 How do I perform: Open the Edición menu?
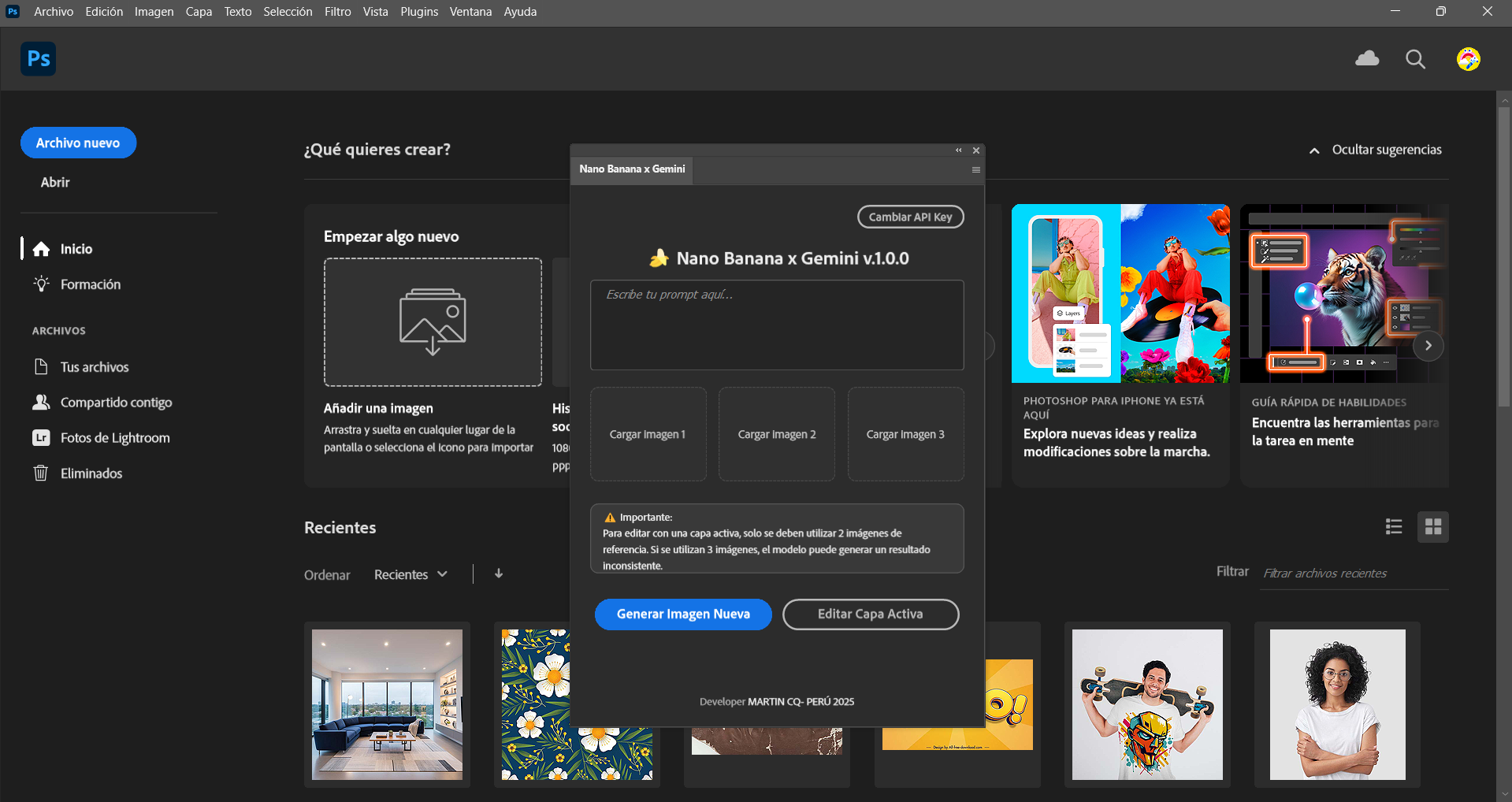click(104, 12)
